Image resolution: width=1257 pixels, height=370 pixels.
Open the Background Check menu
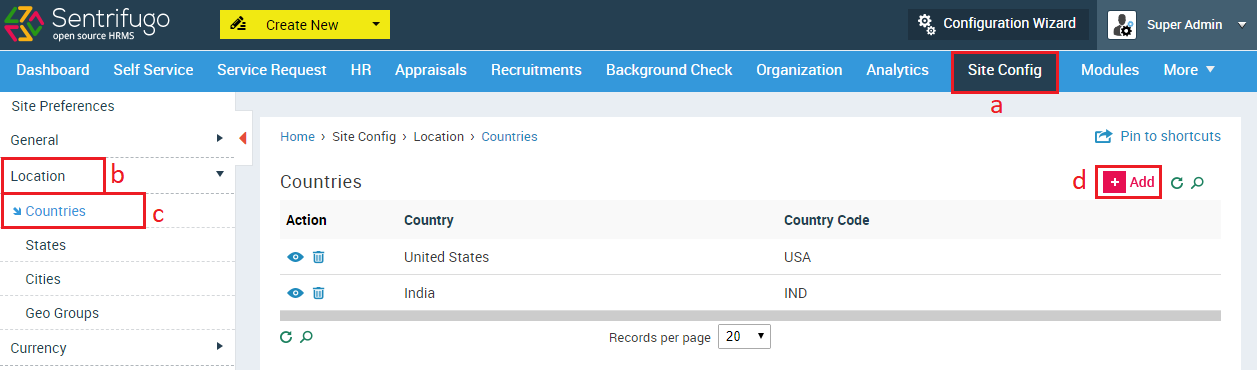pos(669,70)
